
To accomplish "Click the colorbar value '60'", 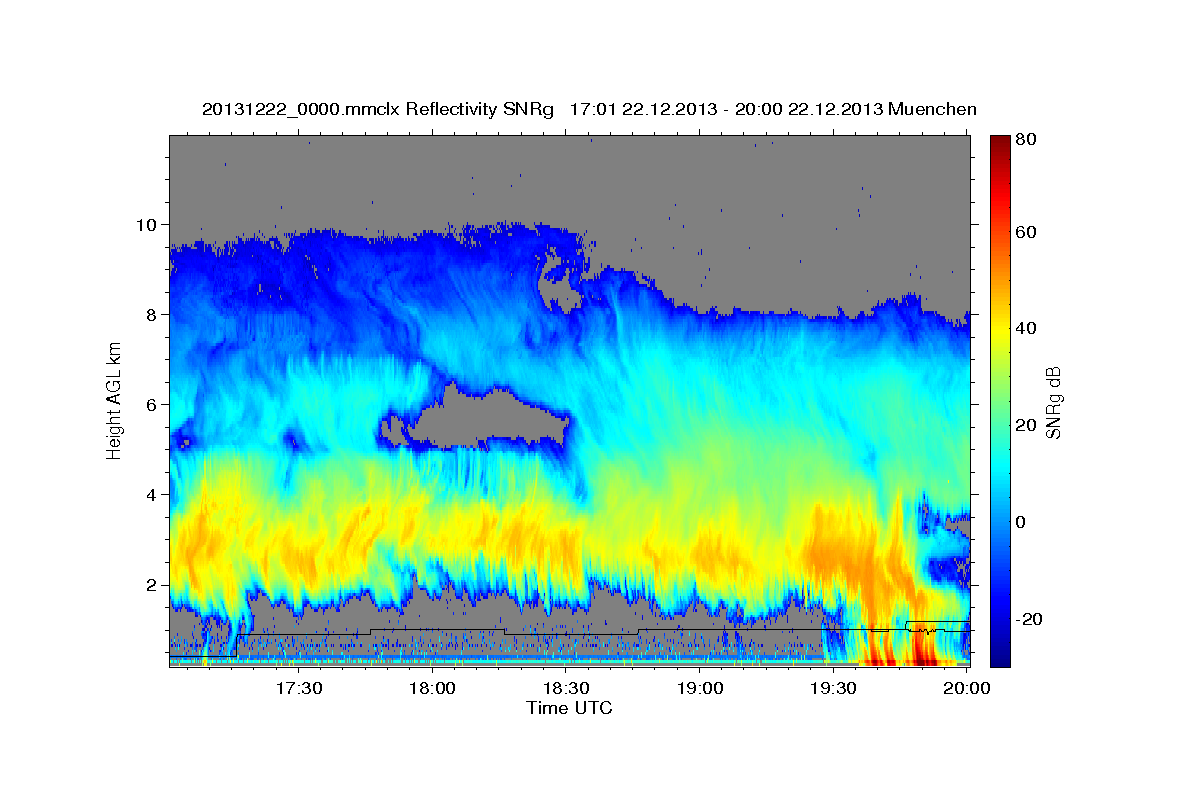I will [1025, 232].
